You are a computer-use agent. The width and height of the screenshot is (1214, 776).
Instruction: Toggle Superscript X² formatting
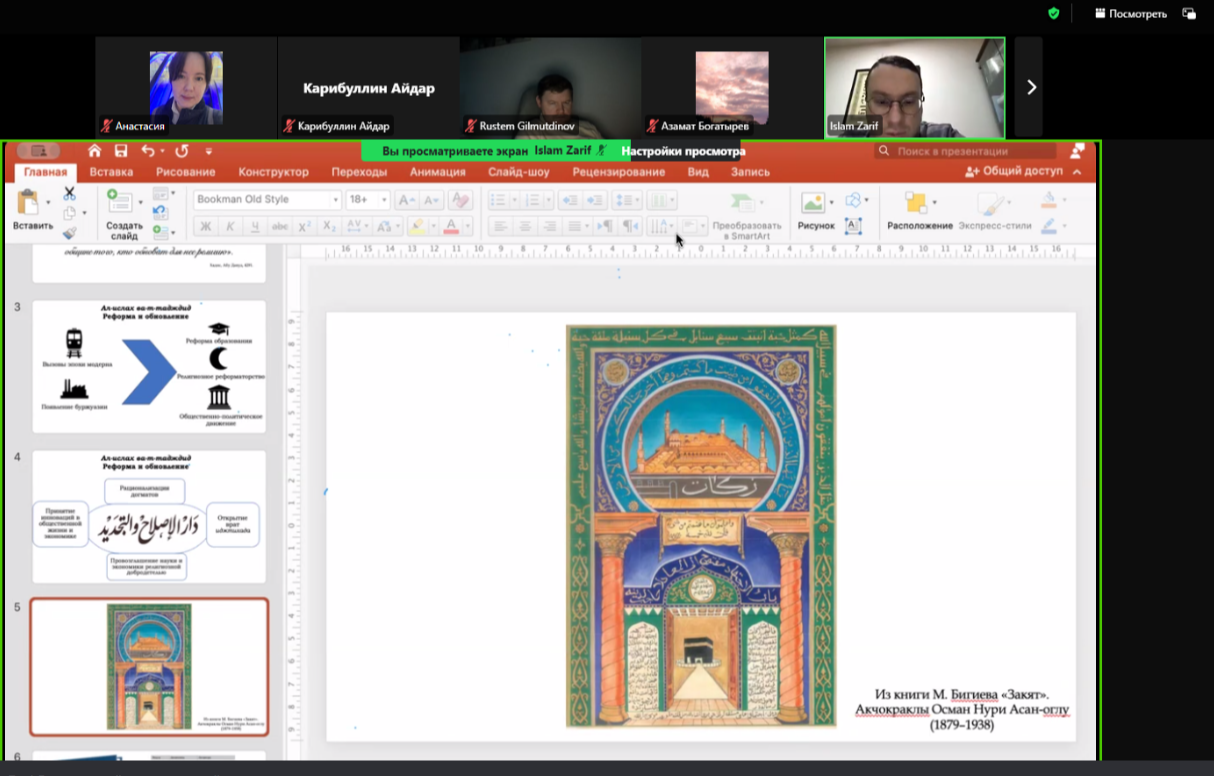305,227
